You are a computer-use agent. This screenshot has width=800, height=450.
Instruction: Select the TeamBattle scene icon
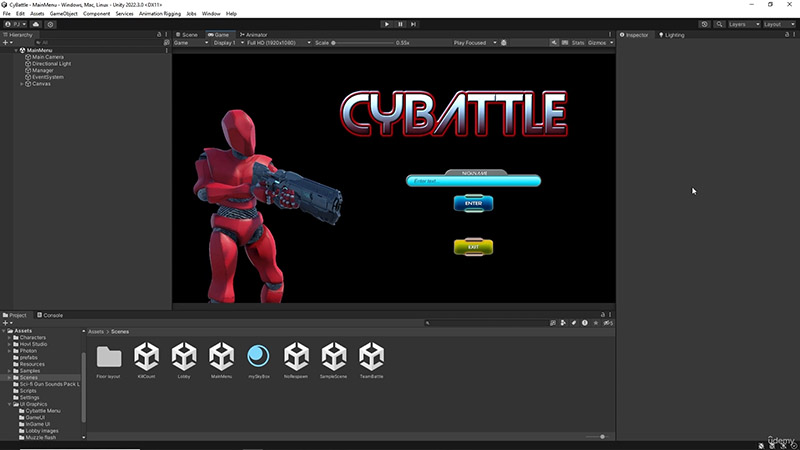(372, 355)
